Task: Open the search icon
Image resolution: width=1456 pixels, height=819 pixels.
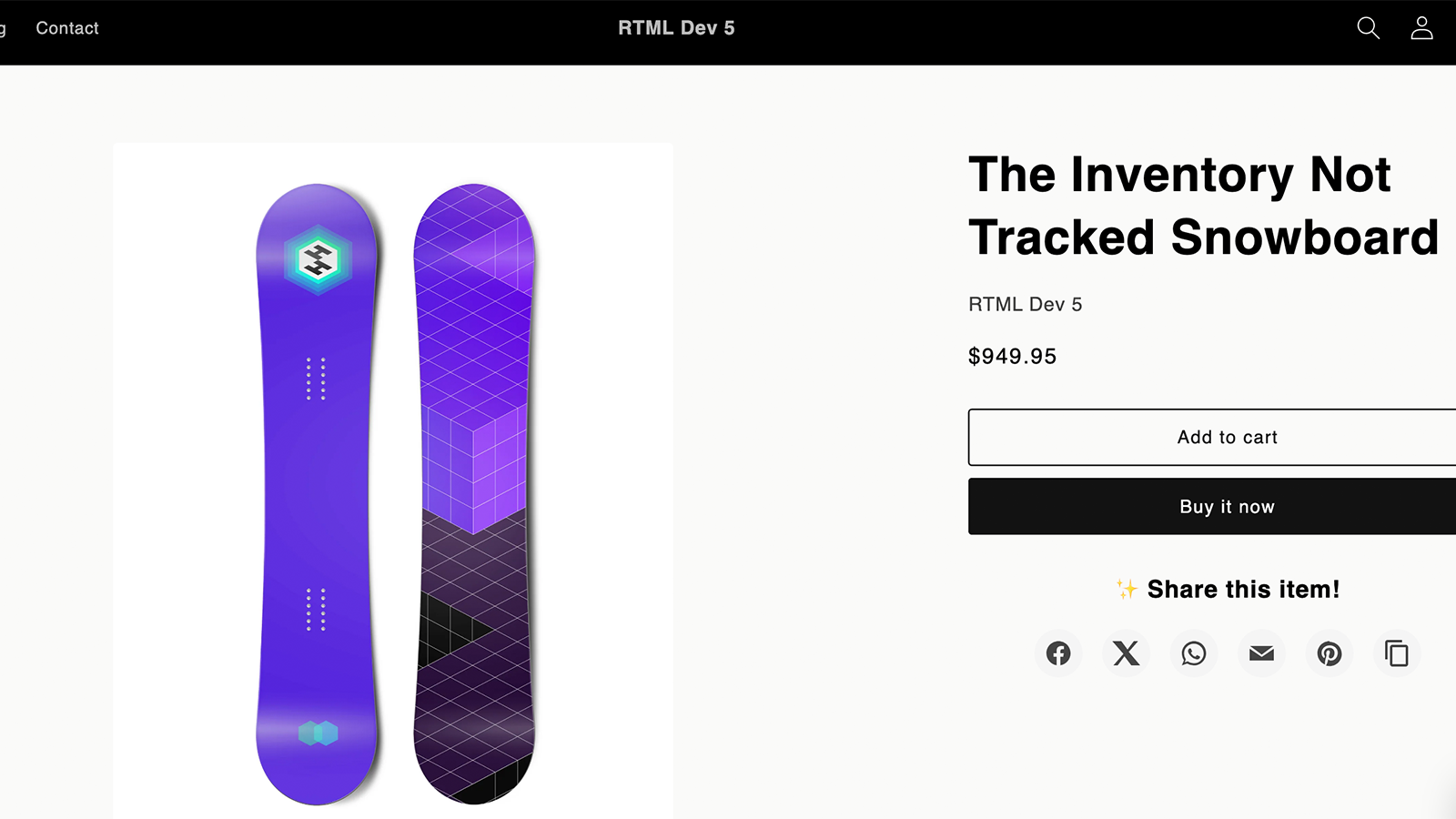Action: [x=1369, y=28]
